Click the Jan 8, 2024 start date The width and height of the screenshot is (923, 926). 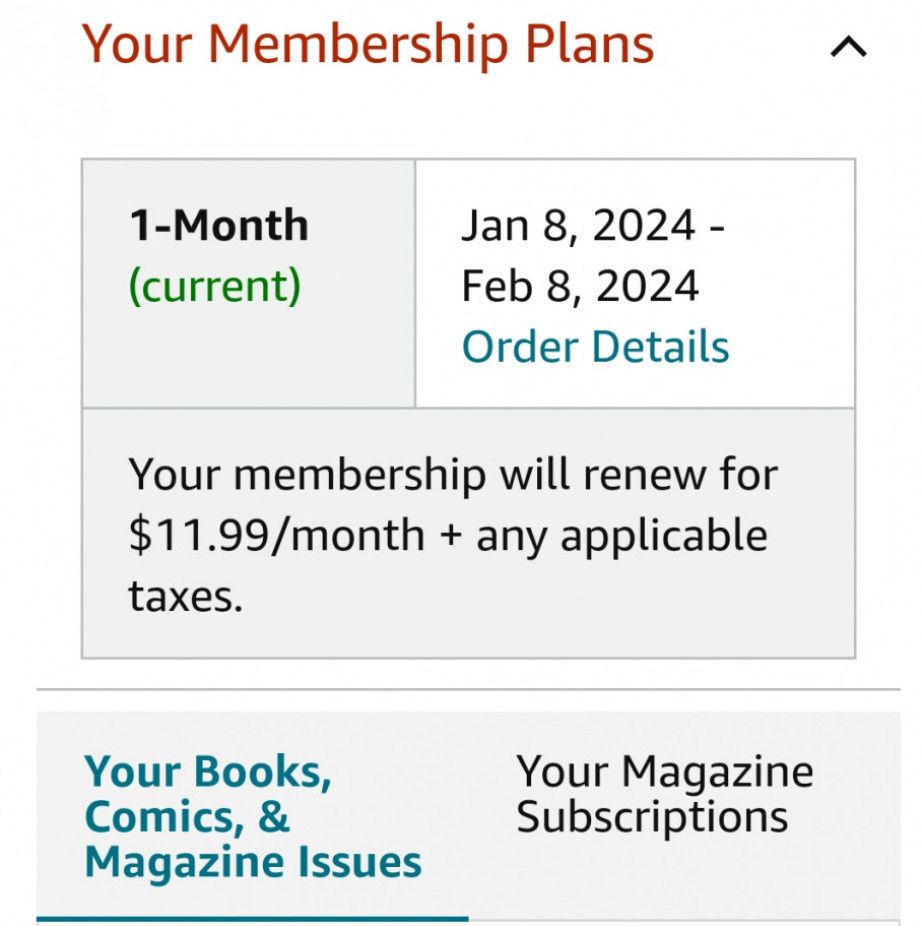pyautogui.click(x=580, y=226)
